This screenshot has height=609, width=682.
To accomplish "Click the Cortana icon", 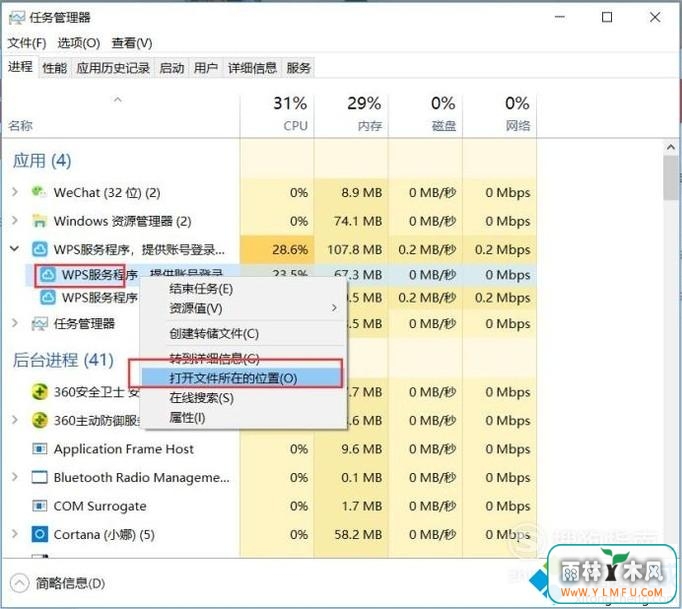I will point(40,534).
